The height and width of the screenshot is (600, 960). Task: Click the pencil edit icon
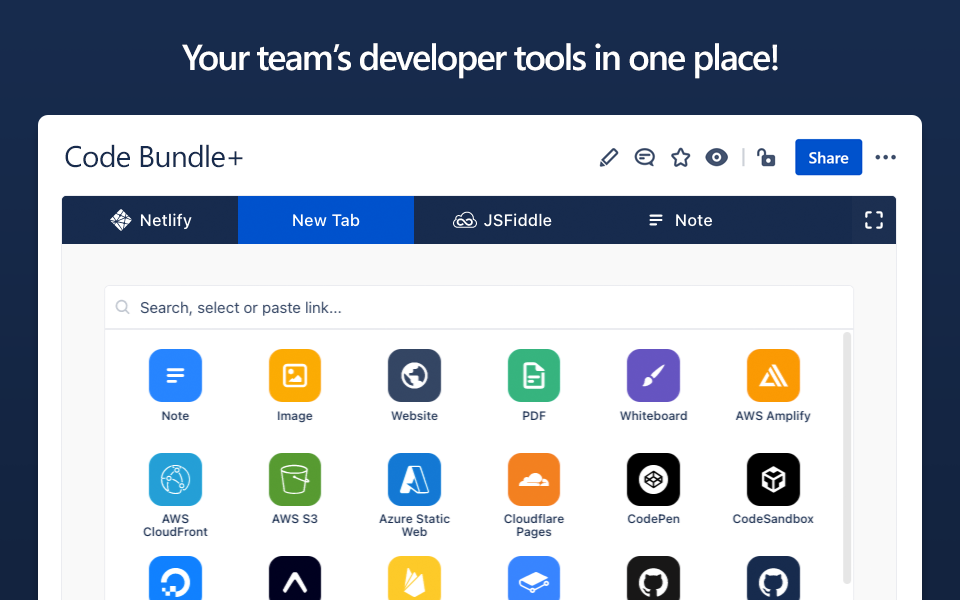click(609, 157)
